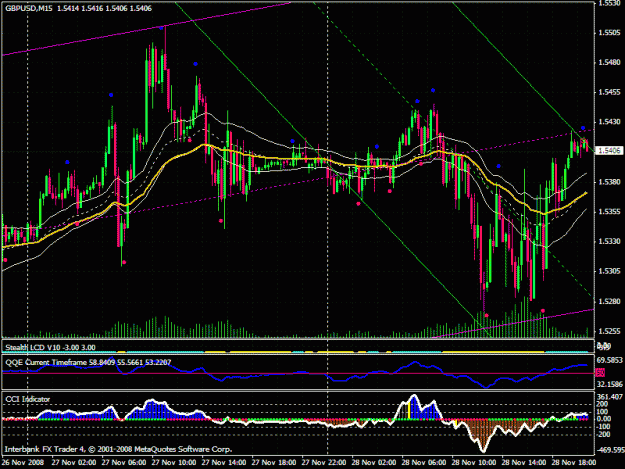Select the Stealth LCD V10 indicator label
This screenshot has width=625, height=469.
50,347
